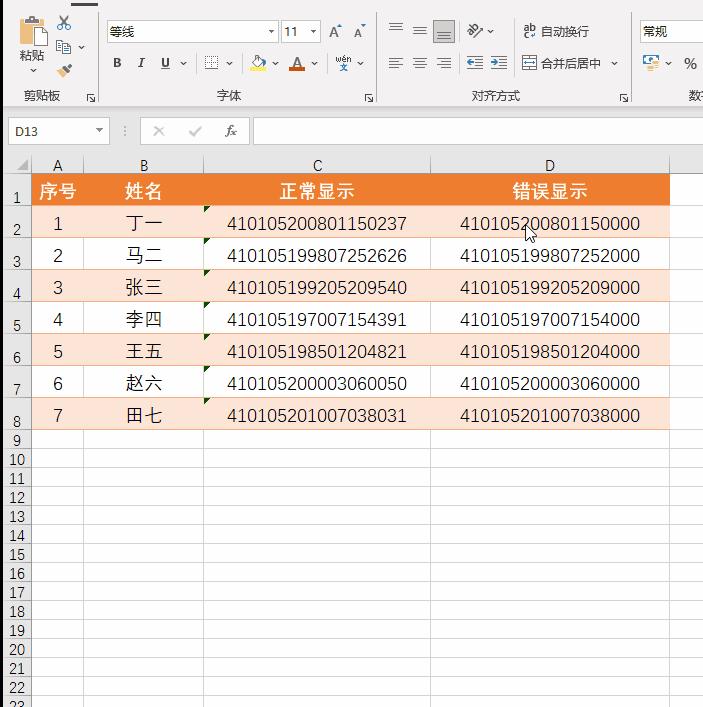Increase indent icon

[499, 63]
